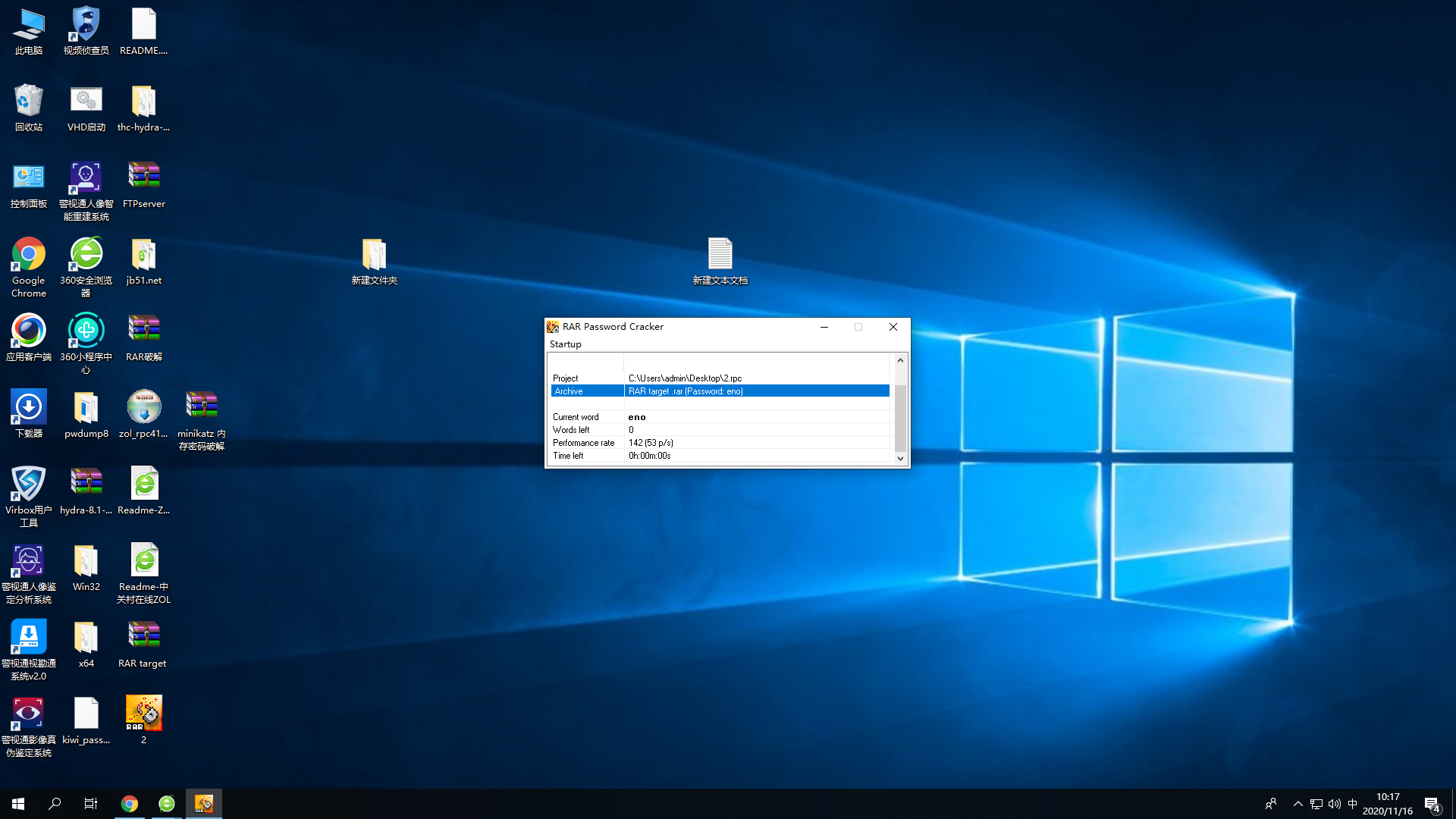Image resolution: width=1456 pixels, height=819 pixels.
Task: Open the project file named 2
Action: coord(143,714)
